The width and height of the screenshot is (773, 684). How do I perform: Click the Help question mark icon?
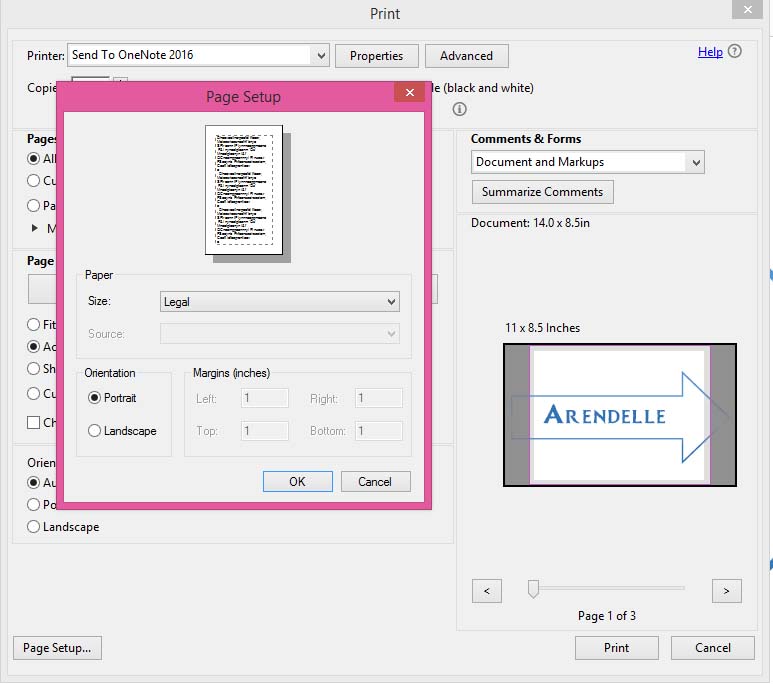click(x=735, y=52)
